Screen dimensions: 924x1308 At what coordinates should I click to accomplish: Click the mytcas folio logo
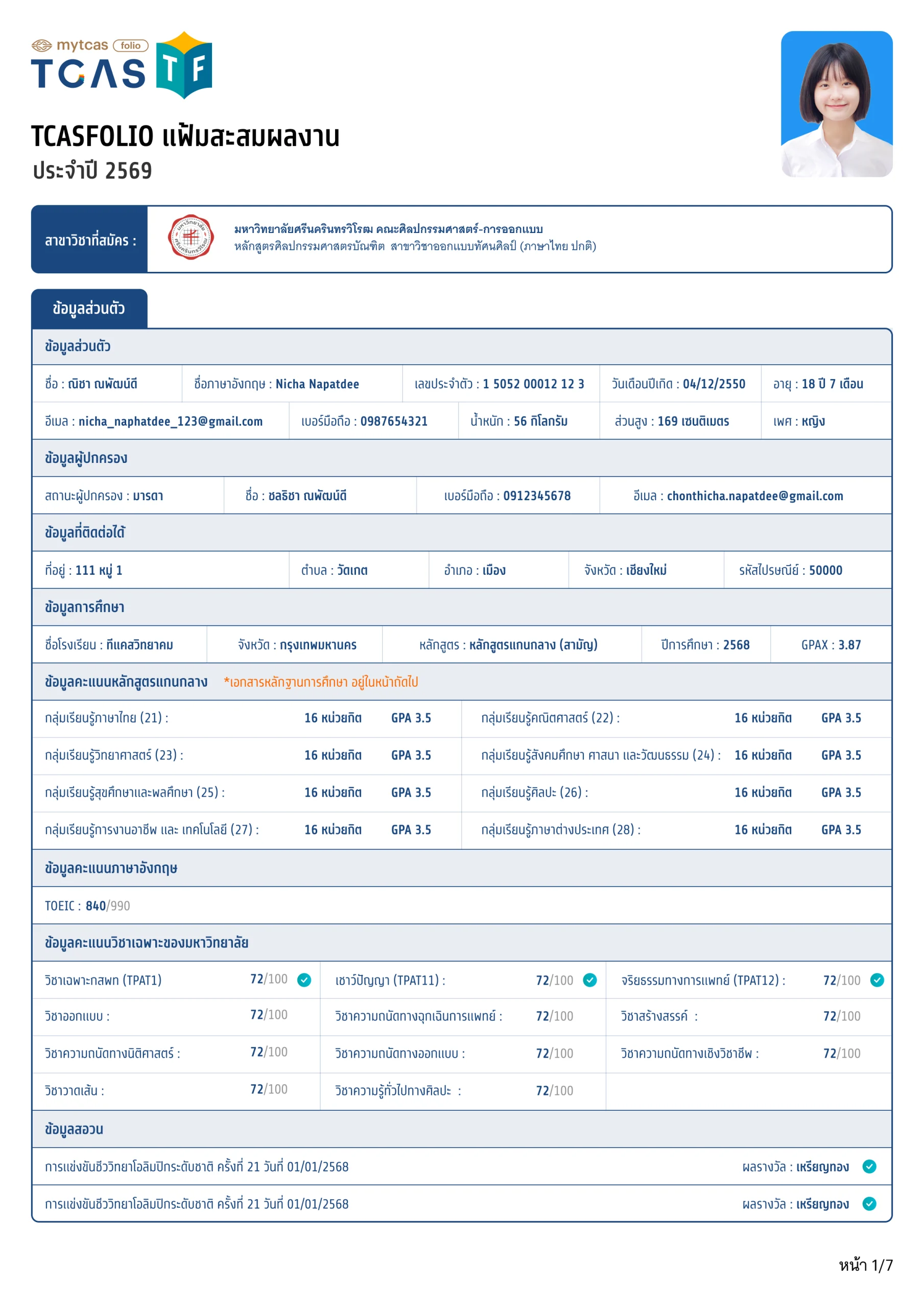(89, 45)
